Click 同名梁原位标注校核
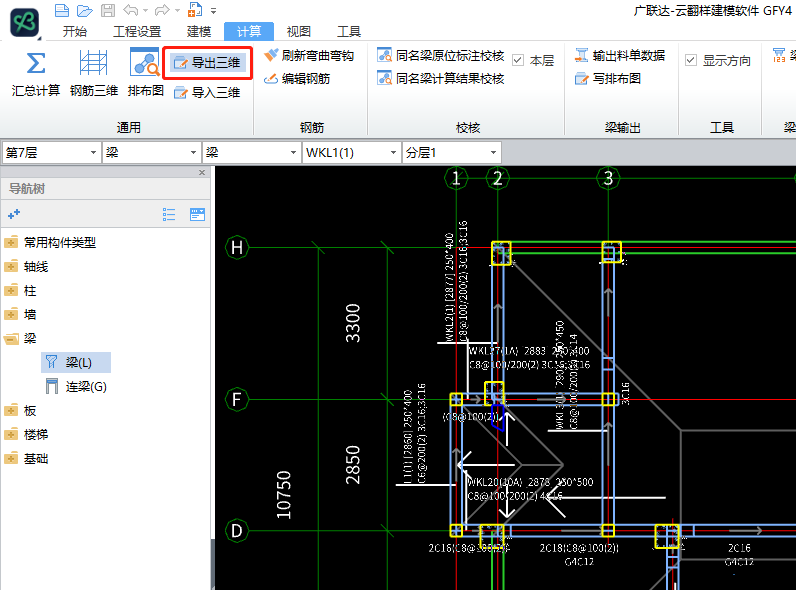796x590 pixels. coord(441,55)
